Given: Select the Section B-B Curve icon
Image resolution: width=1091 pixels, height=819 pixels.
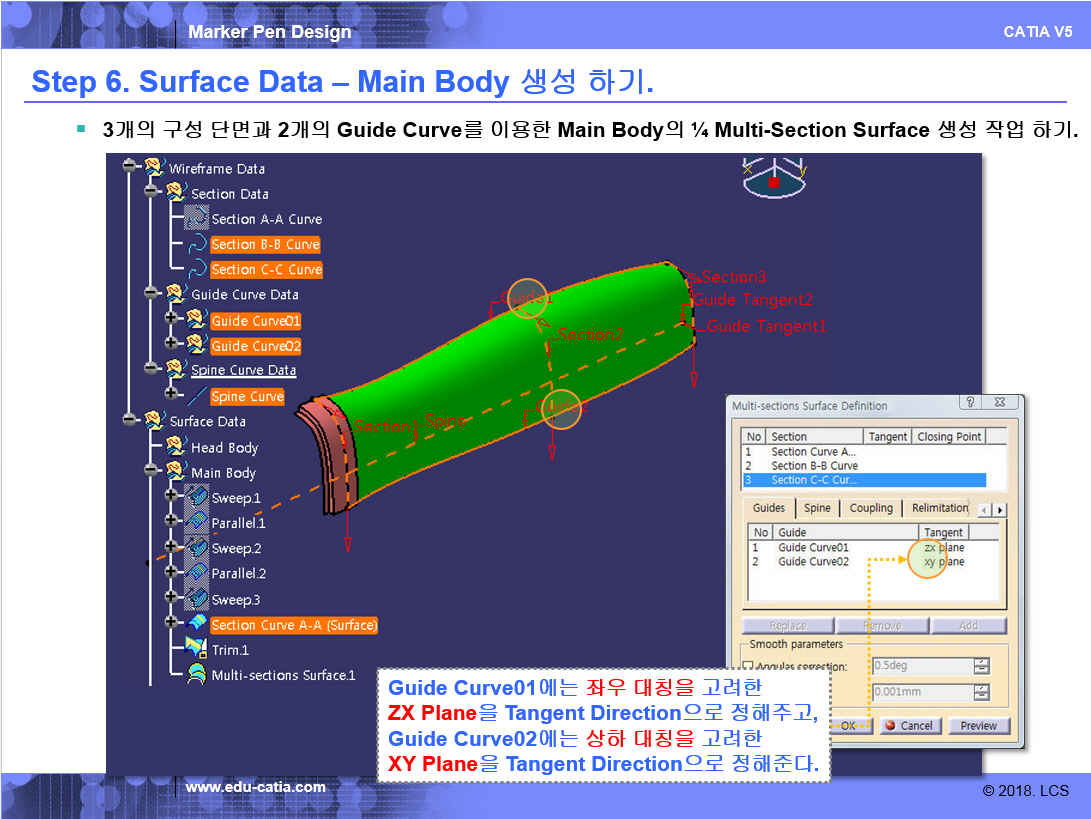Looking at the screenshot, I should [x=197, y=244].
